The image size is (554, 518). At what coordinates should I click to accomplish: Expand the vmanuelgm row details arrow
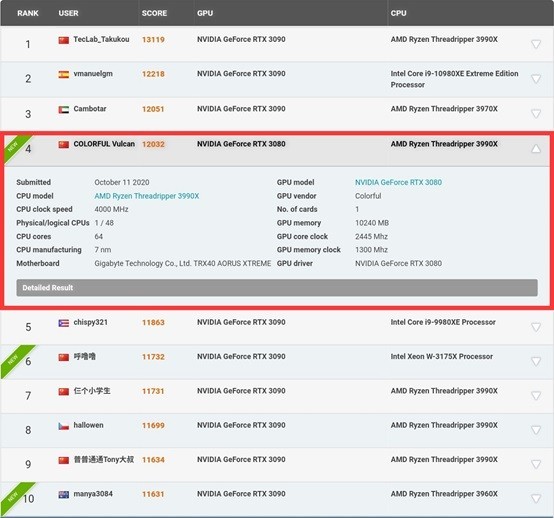point(536,78)
